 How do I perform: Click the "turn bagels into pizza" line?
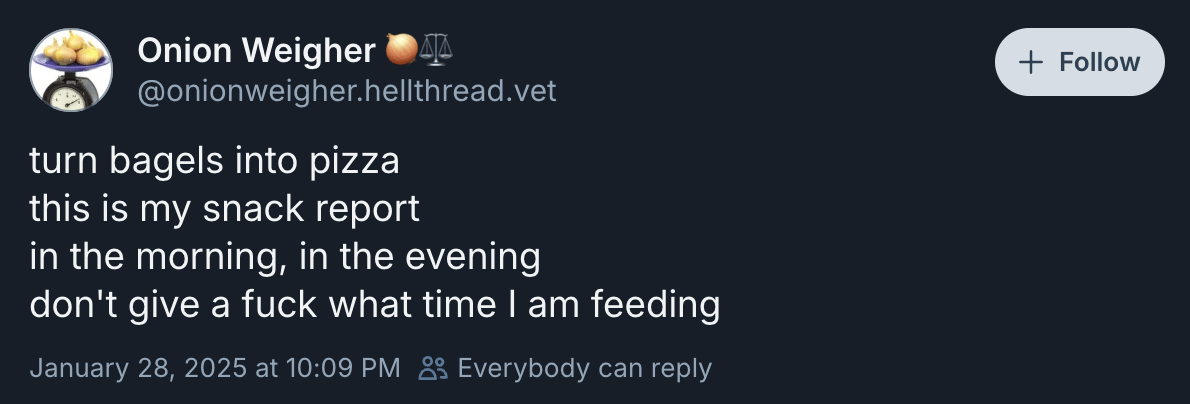coord(214,161)
